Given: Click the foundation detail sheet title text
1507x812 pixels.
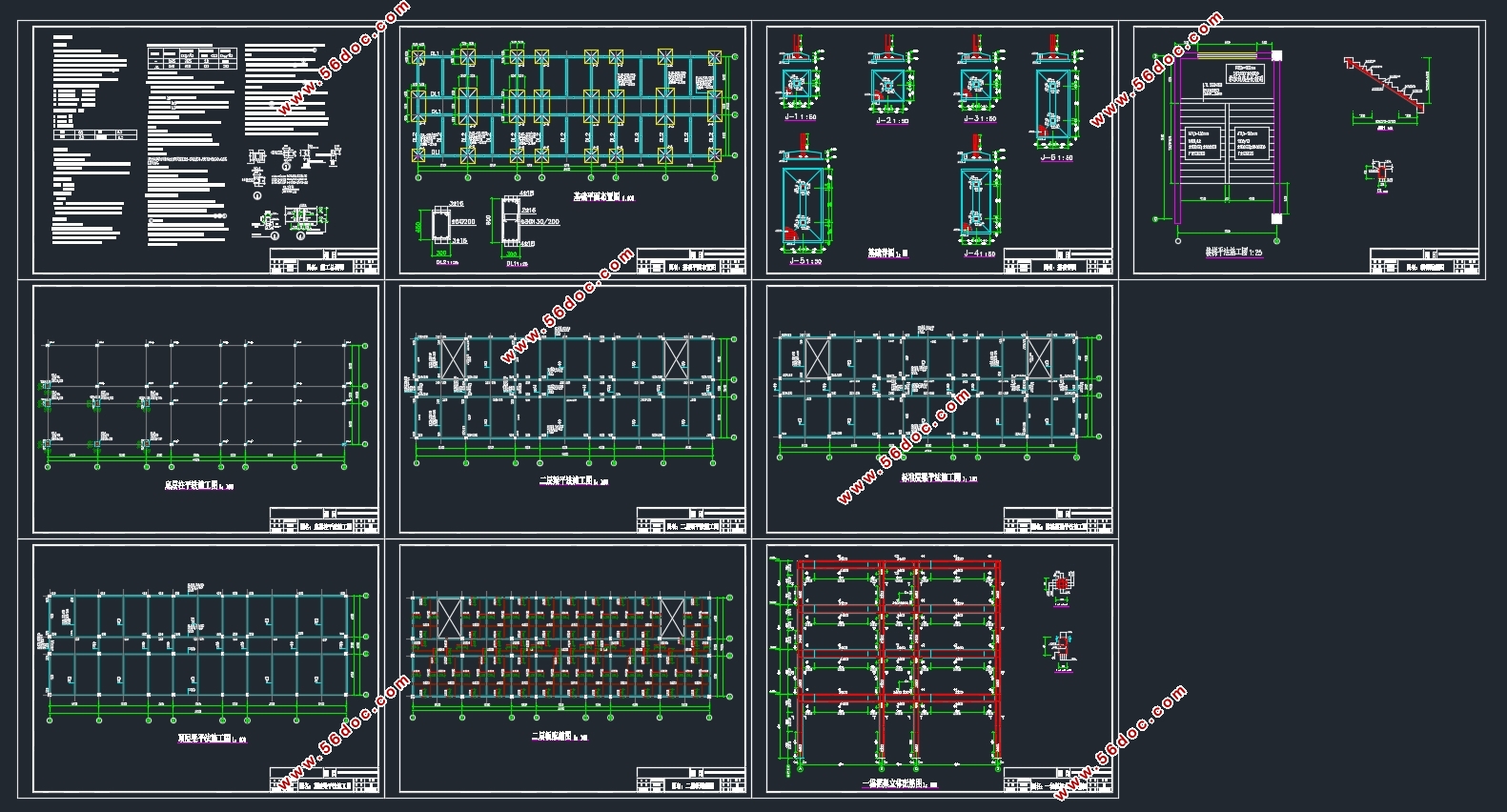Looking at the screenshot, I should 887,254.
